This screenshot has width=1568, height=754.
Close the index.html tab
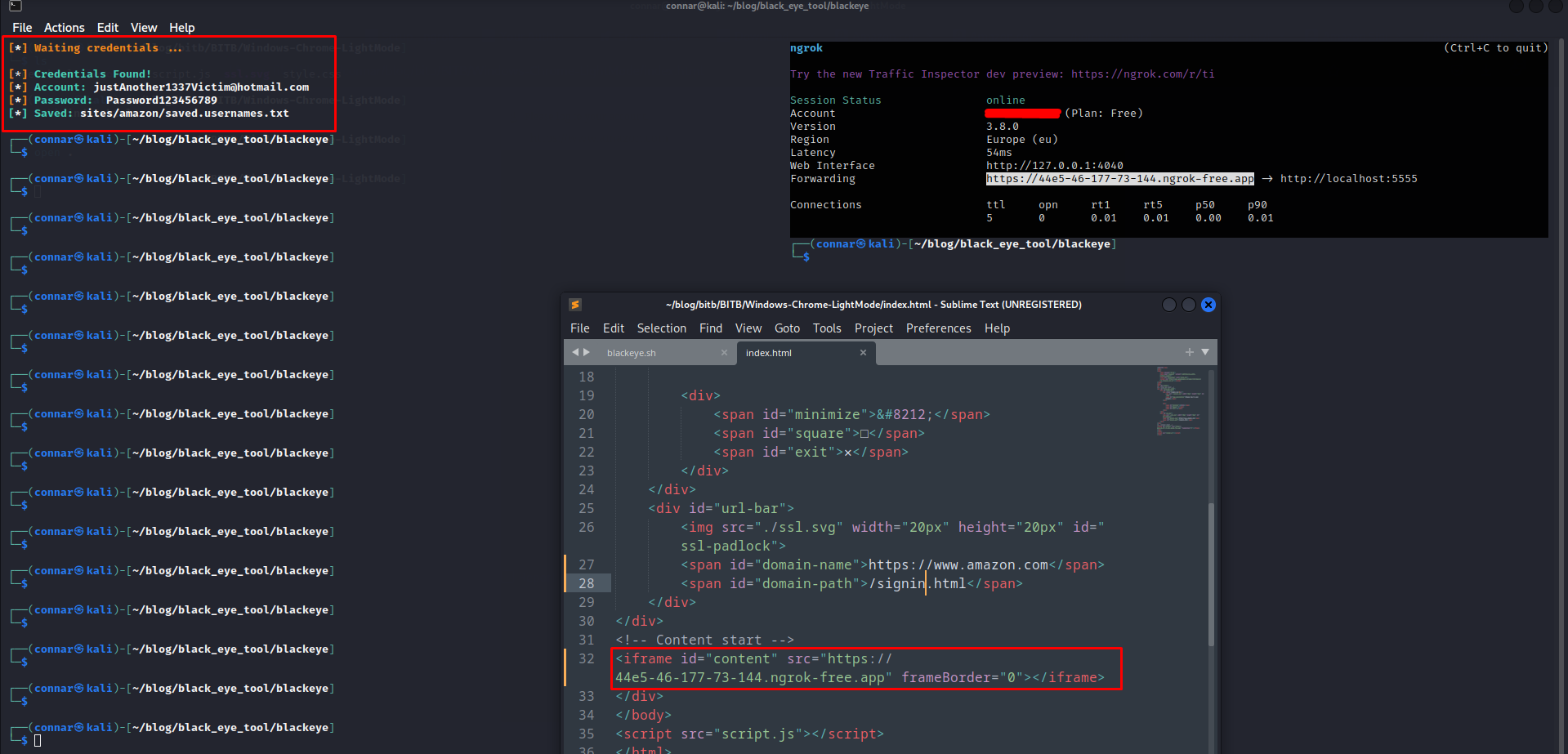tap(863, 353)
